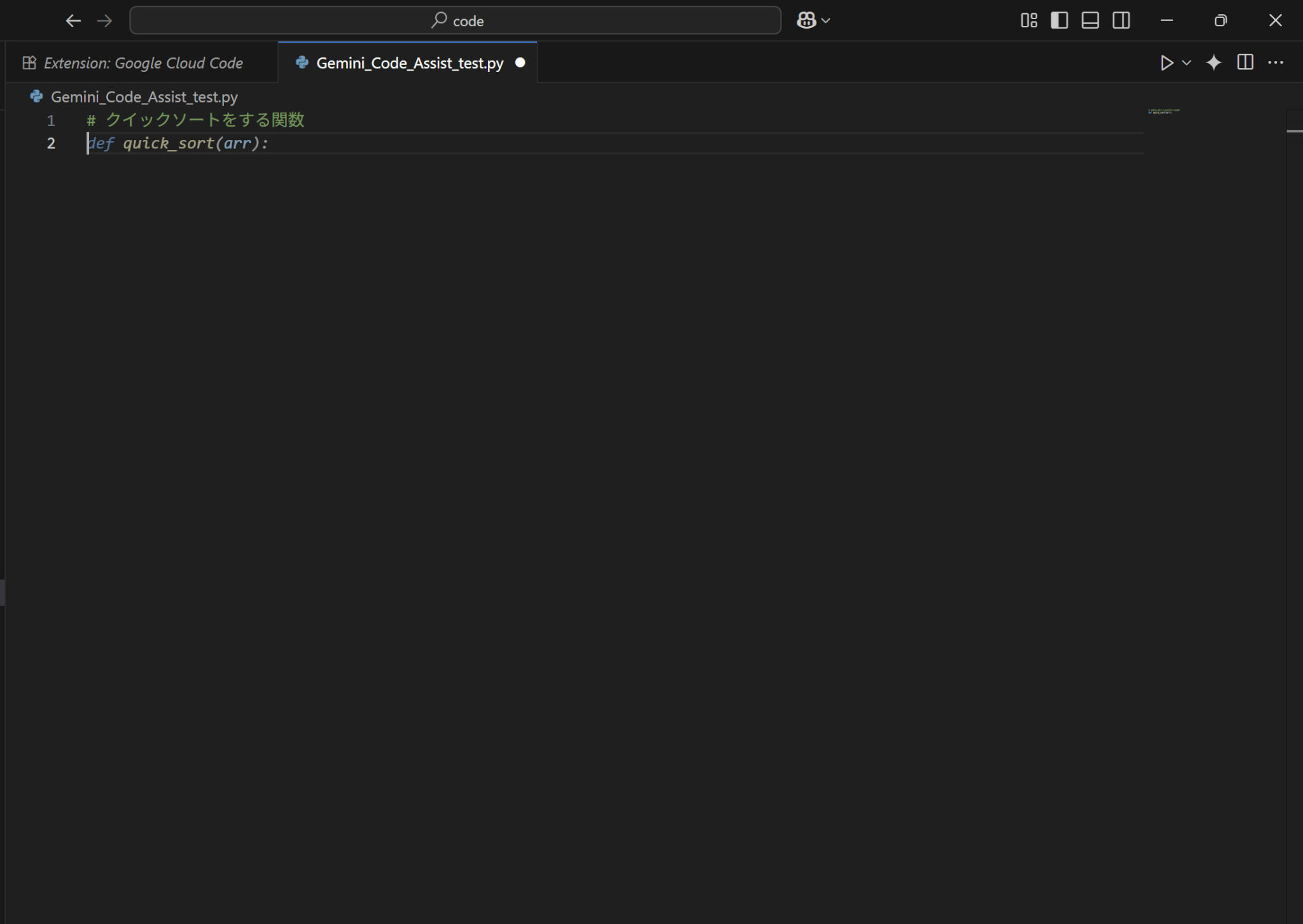
Task: Click the Python icon on the active tab
Action: [x=302, y=62]
